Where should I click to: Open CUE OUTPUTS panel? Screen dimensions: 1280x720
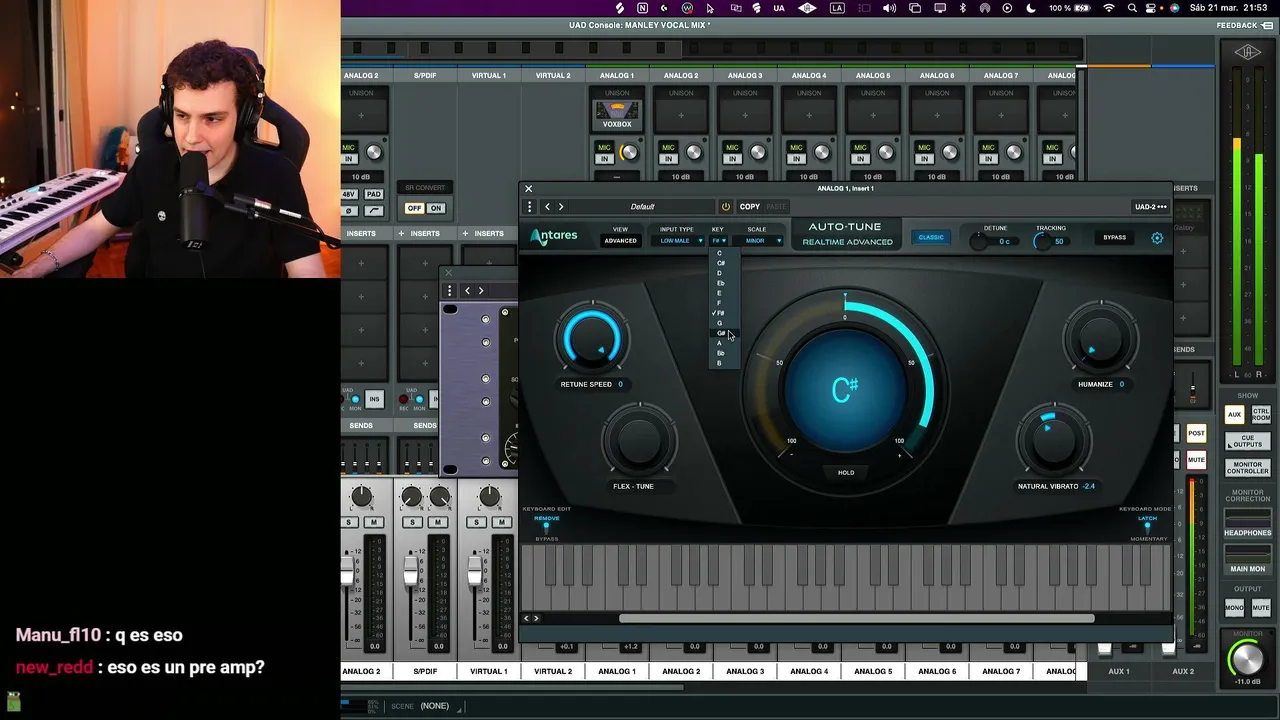1248,441
